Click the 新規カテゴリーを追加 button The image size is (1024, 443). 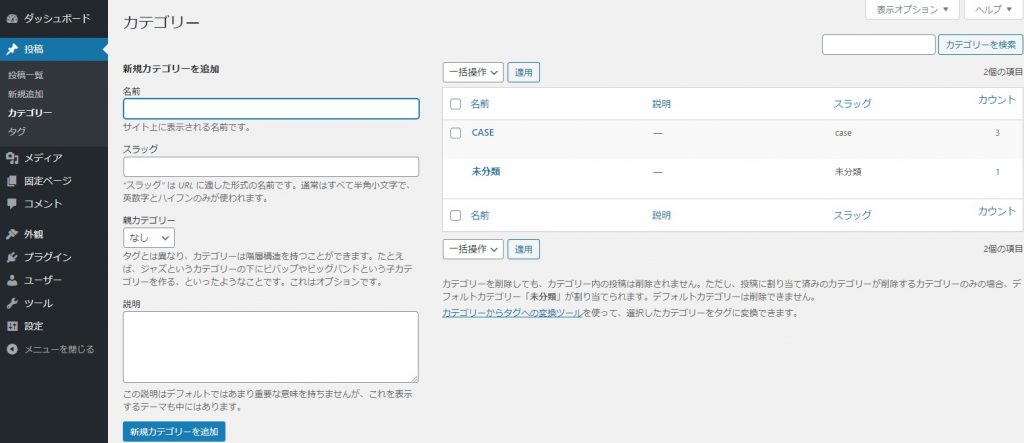pyautogui.click(x=174, y=432)
